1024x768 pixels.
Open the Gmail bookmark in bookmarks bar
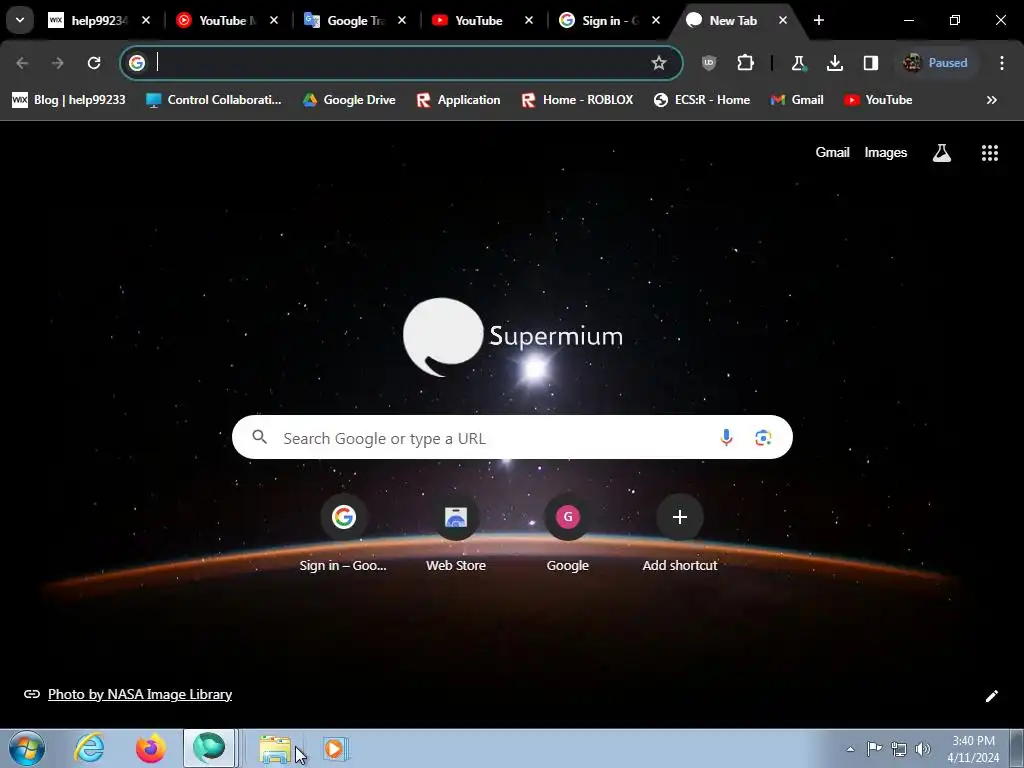[797, 100]
